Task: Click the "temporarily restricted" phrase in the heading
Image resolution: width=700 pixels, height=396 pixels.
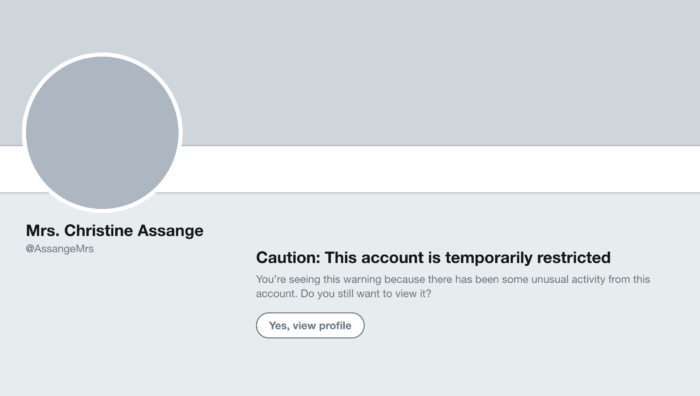Action: coord(528,258)
